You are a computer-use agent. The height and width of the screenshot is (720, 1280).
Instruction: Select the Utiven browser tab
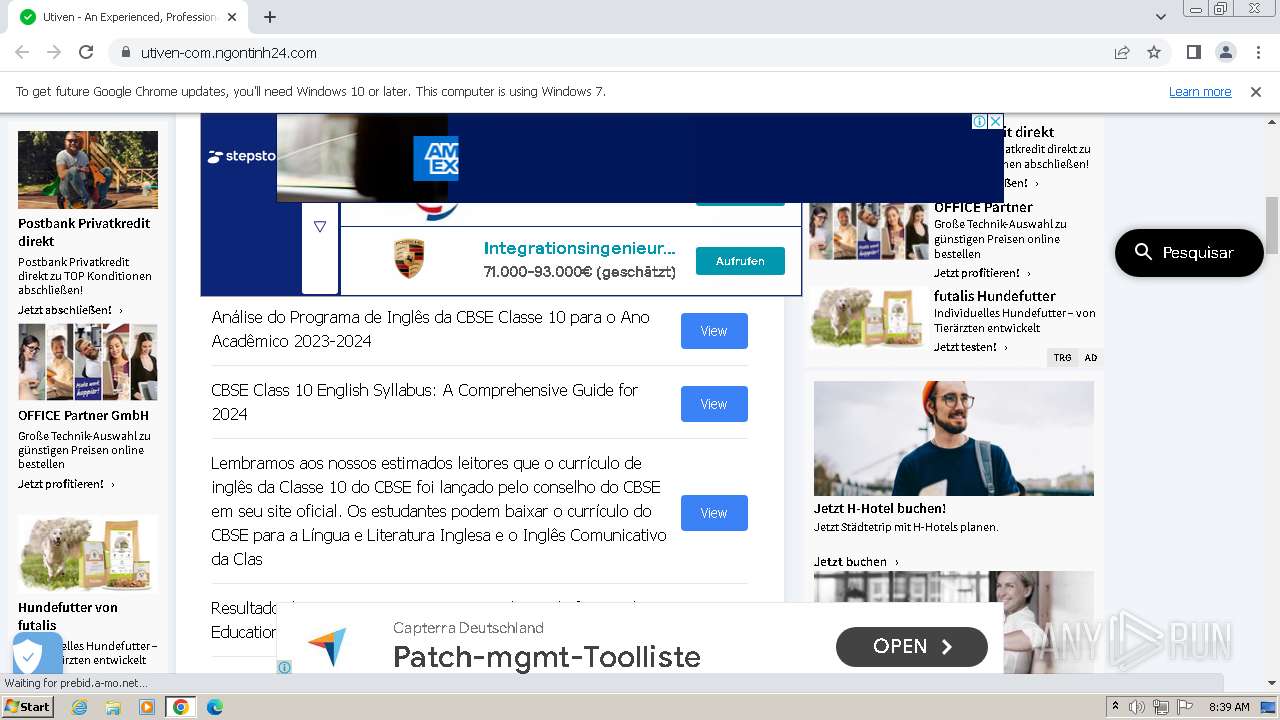coord(129,17)
